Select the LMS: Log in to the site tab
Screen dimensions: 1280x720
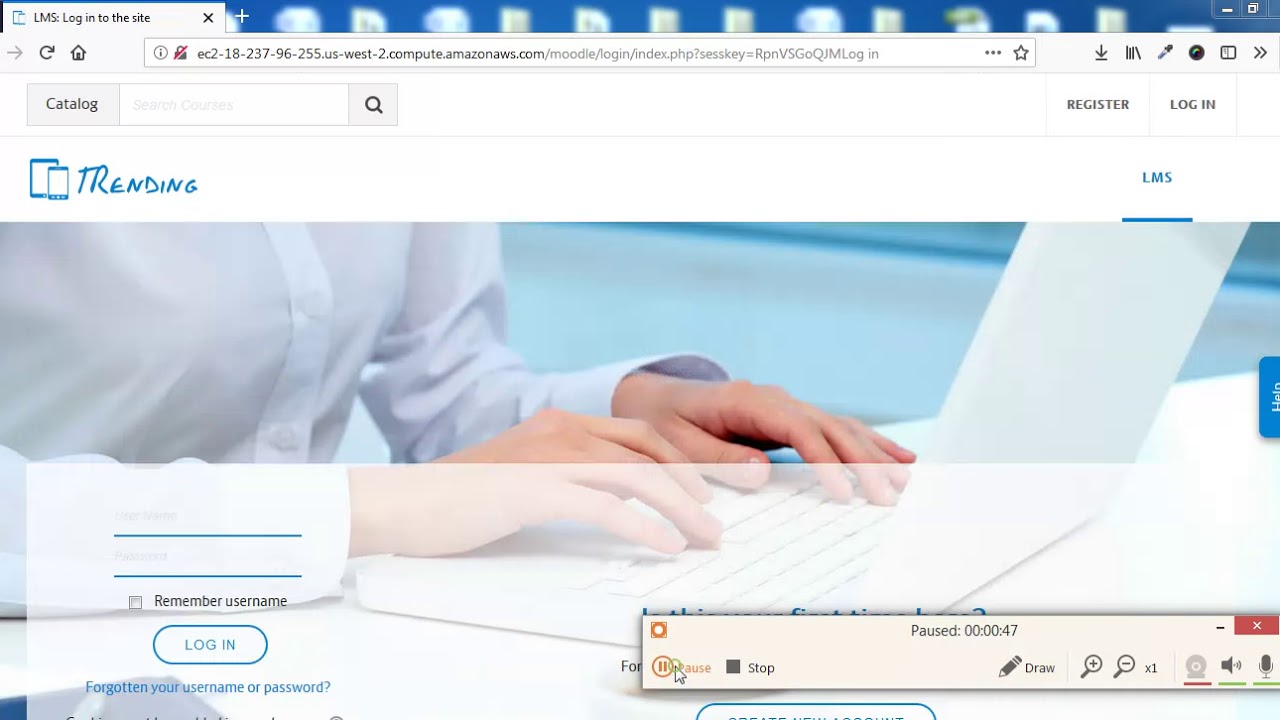click(x=113, y=18)
